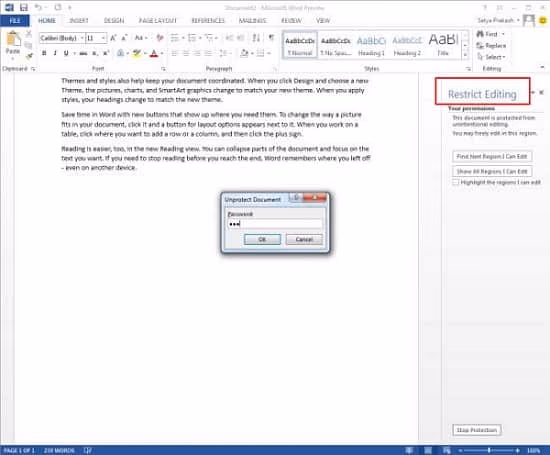This screenshot has width=550, height=455.
Task: Expand the underline style dropdown arrow
Action: 74,53
